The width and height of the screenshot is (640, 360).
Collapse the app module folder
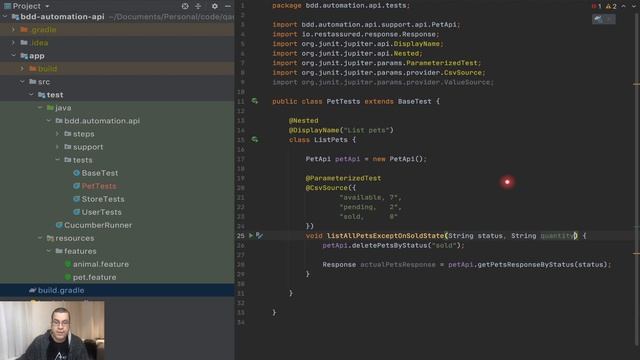coord(13,56)
